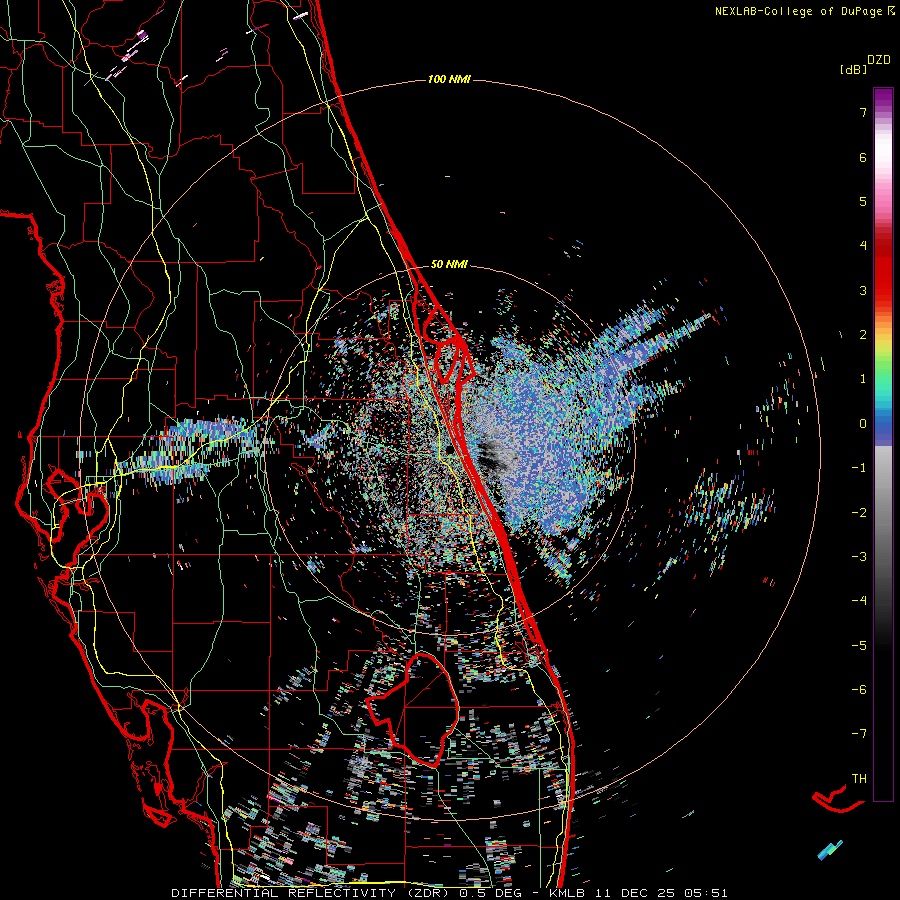The height and width of the screenshot is (900, 900).
Task: Click the 11 DEC 25 05:51 timestamp
Action: point(664,893)
